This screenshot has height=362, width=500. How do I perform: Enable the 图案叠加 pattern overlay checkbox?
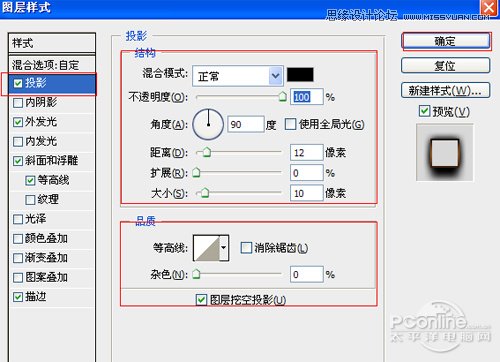(18, 278)
